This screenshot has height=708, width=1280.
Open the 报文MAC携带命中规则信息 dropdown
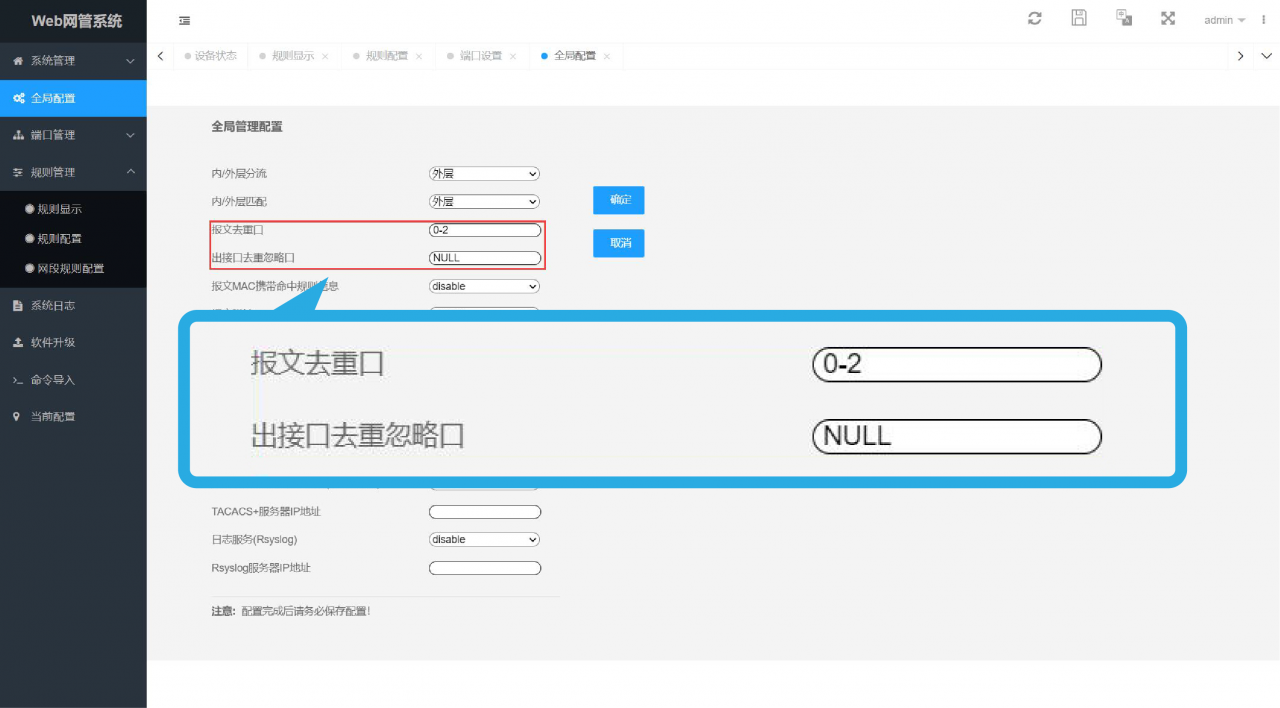[484, 286]
